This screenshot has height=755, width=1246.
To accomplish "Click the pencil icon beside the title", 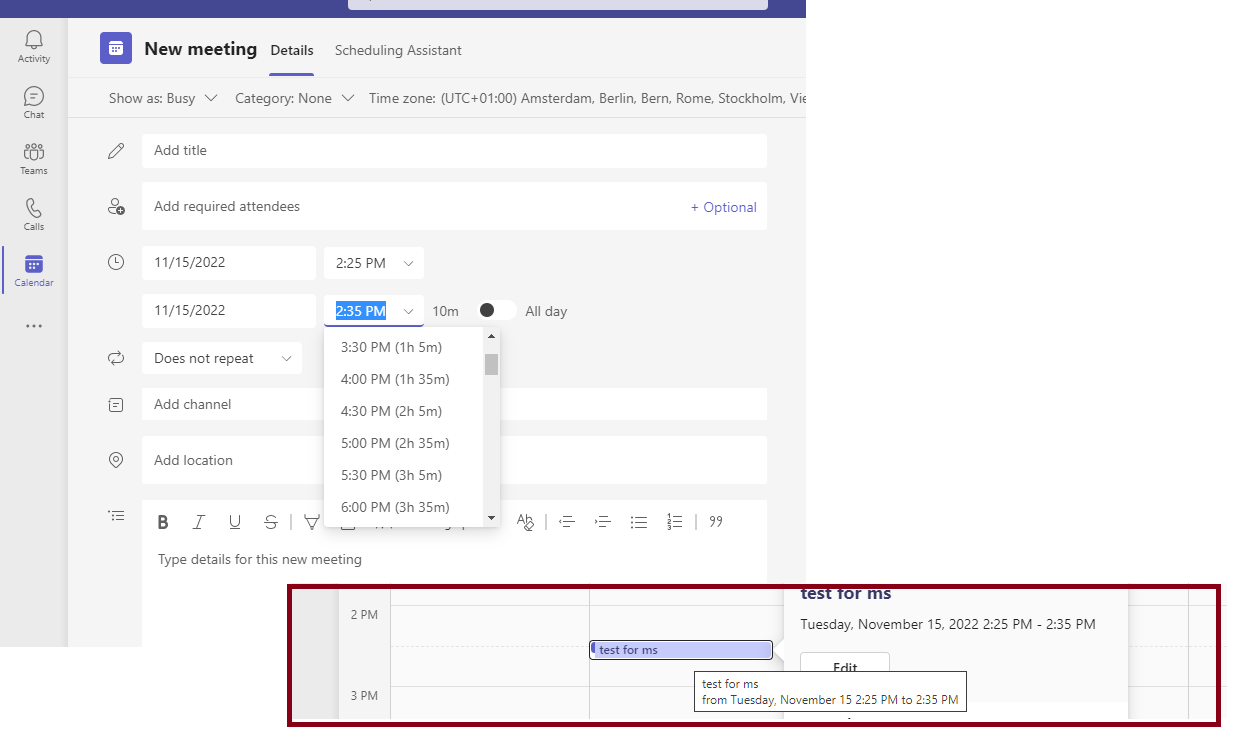I will pos(116,151).
